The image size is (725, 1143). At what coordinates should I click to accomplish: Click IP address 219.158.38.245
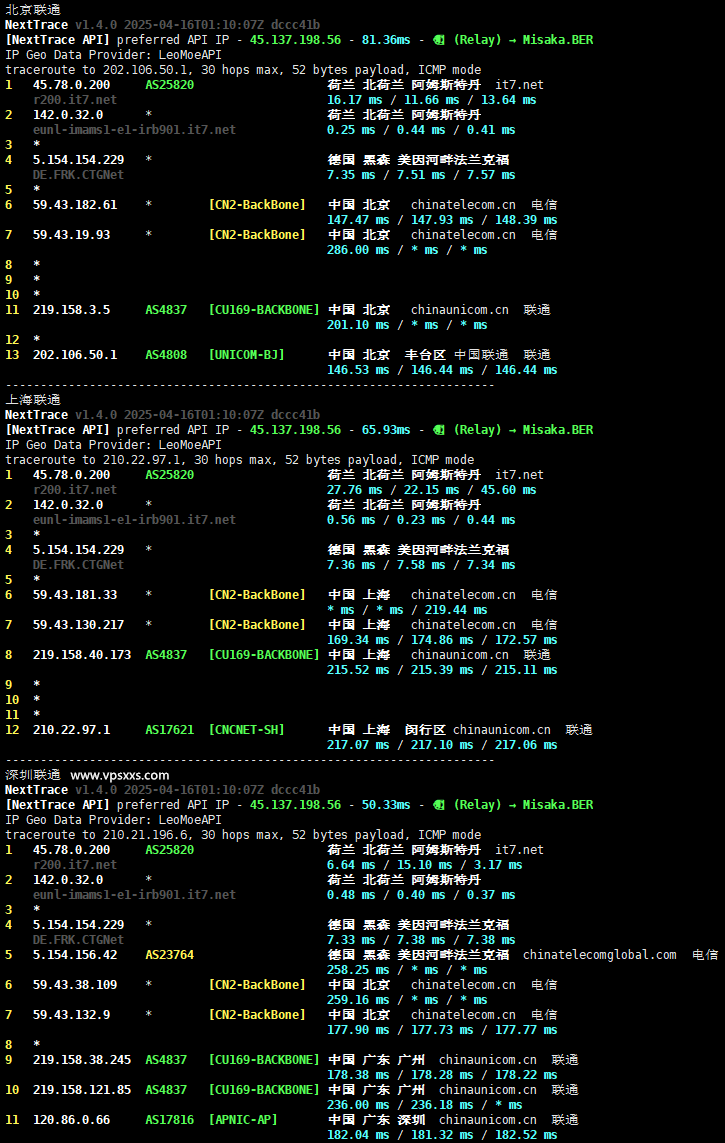(82, 1060)
